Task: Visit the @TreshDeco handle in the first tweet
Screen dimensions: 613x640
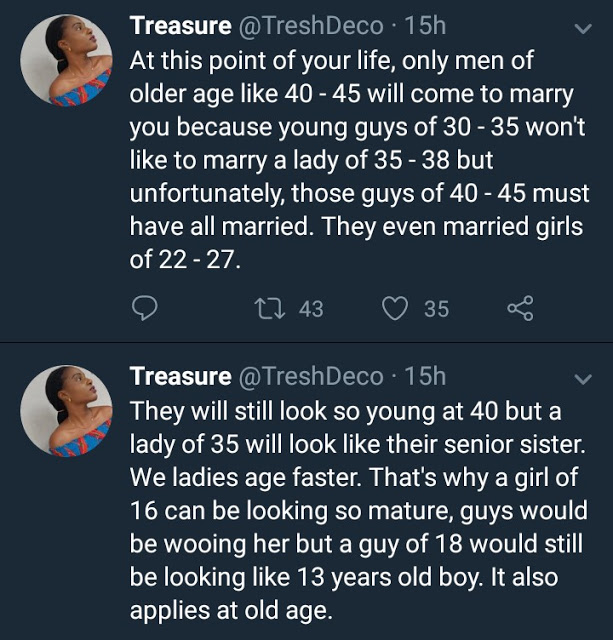Action: point(310,27)
